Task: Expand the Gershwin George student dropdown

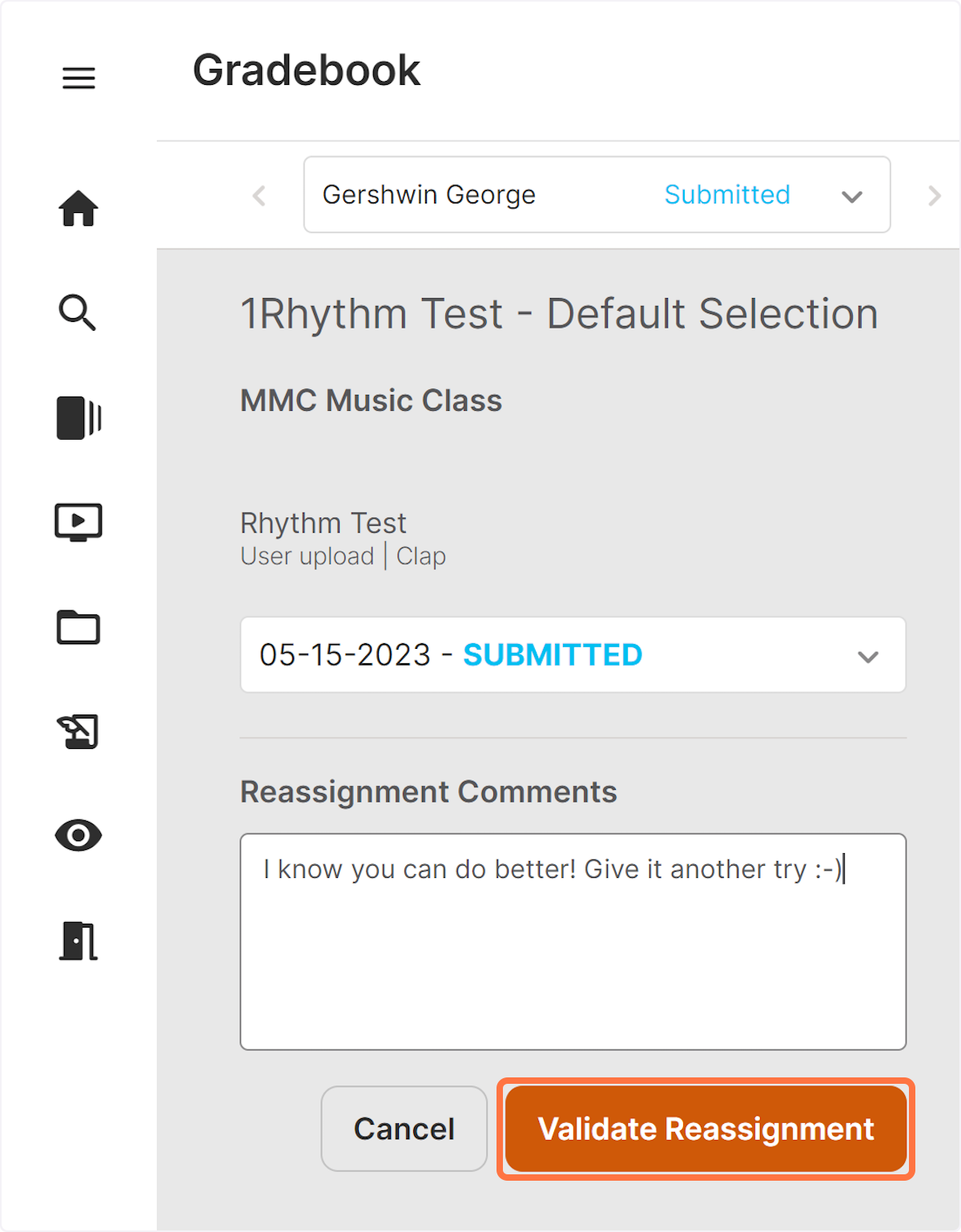Action: tap(597, 195)
